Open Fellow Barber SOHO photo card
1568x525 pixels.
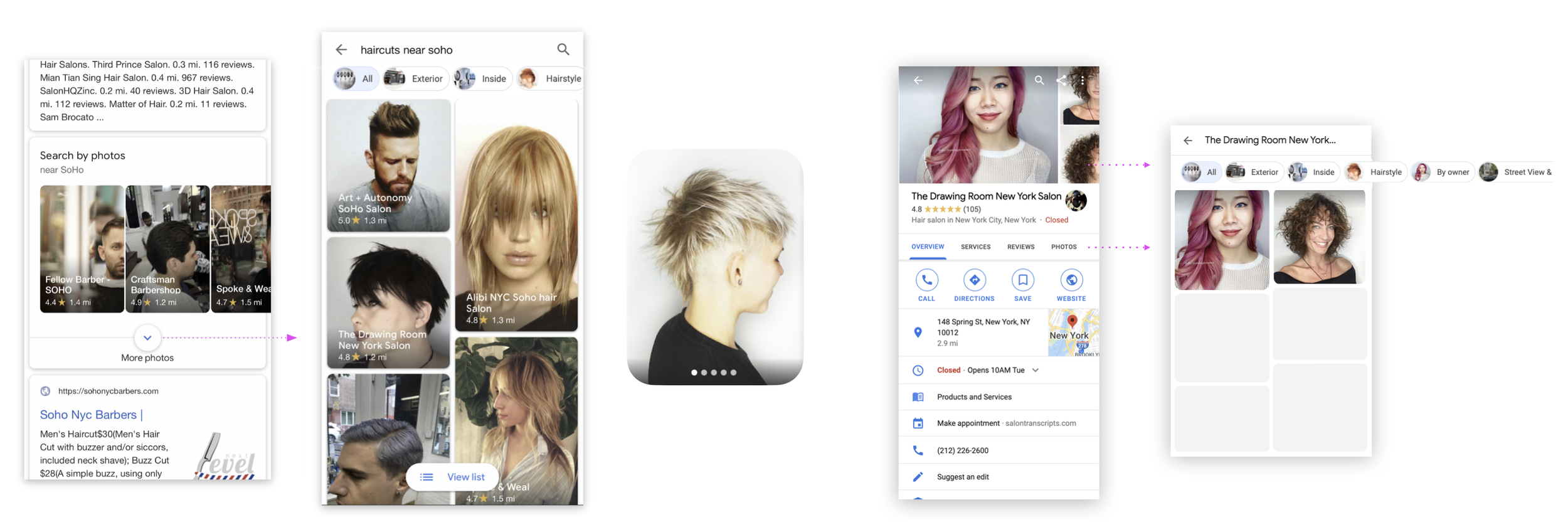pos(82,249)
